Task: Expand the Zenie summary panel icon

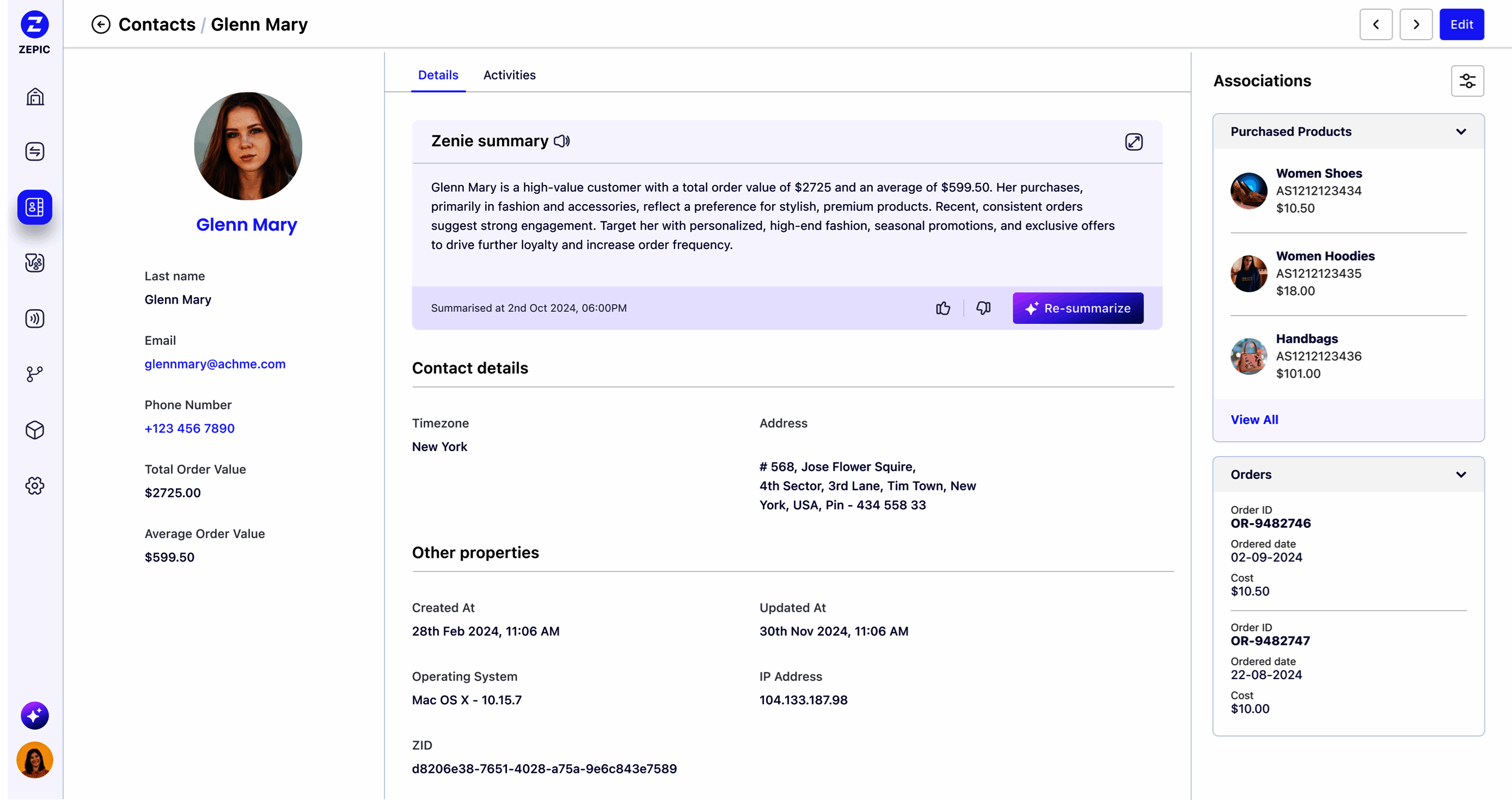Action: click(1134, 142)
